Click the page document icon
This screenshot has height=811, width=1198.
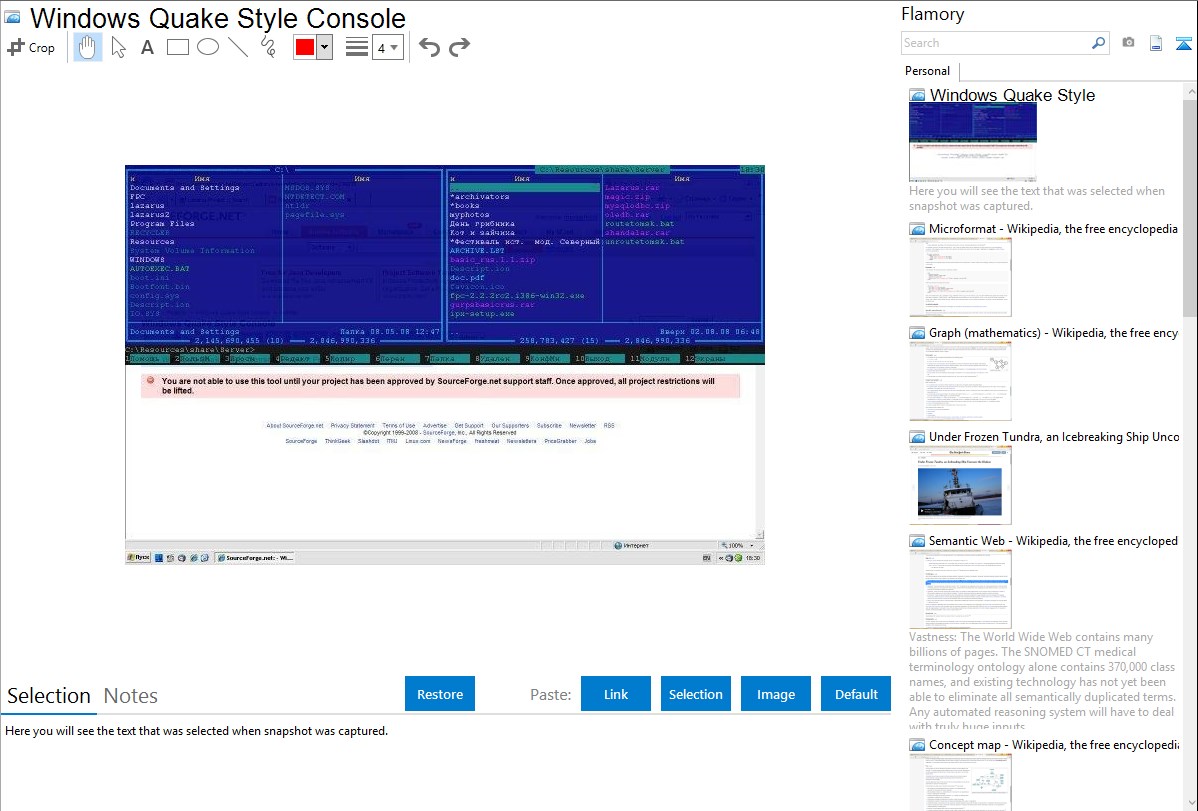pyautogui.click(x=1156, y=43)
